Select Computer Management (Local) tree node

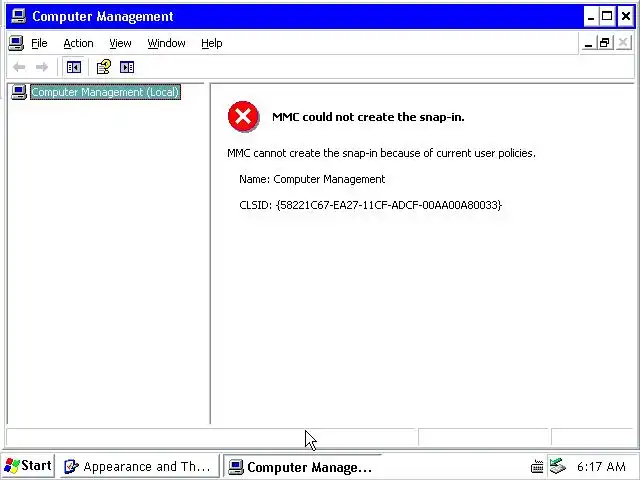(105, 92)
